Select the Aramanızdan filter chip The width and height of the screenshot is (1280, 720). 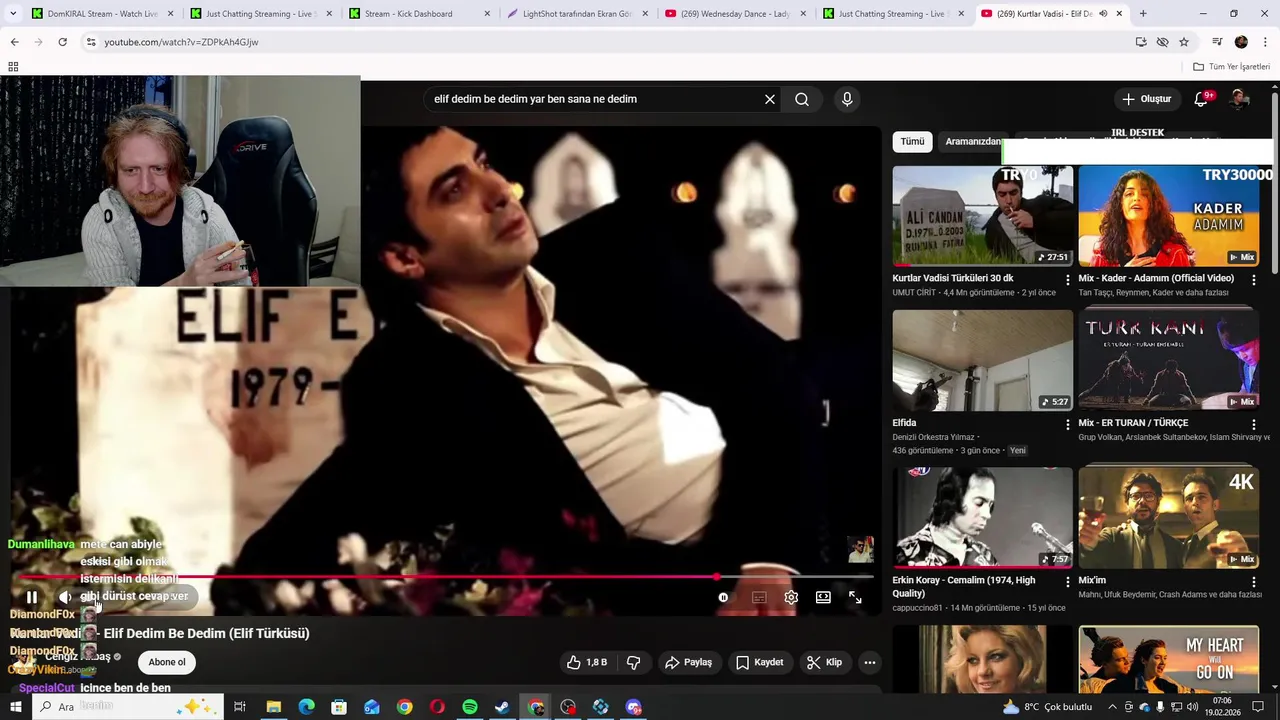tap(972, 142)
